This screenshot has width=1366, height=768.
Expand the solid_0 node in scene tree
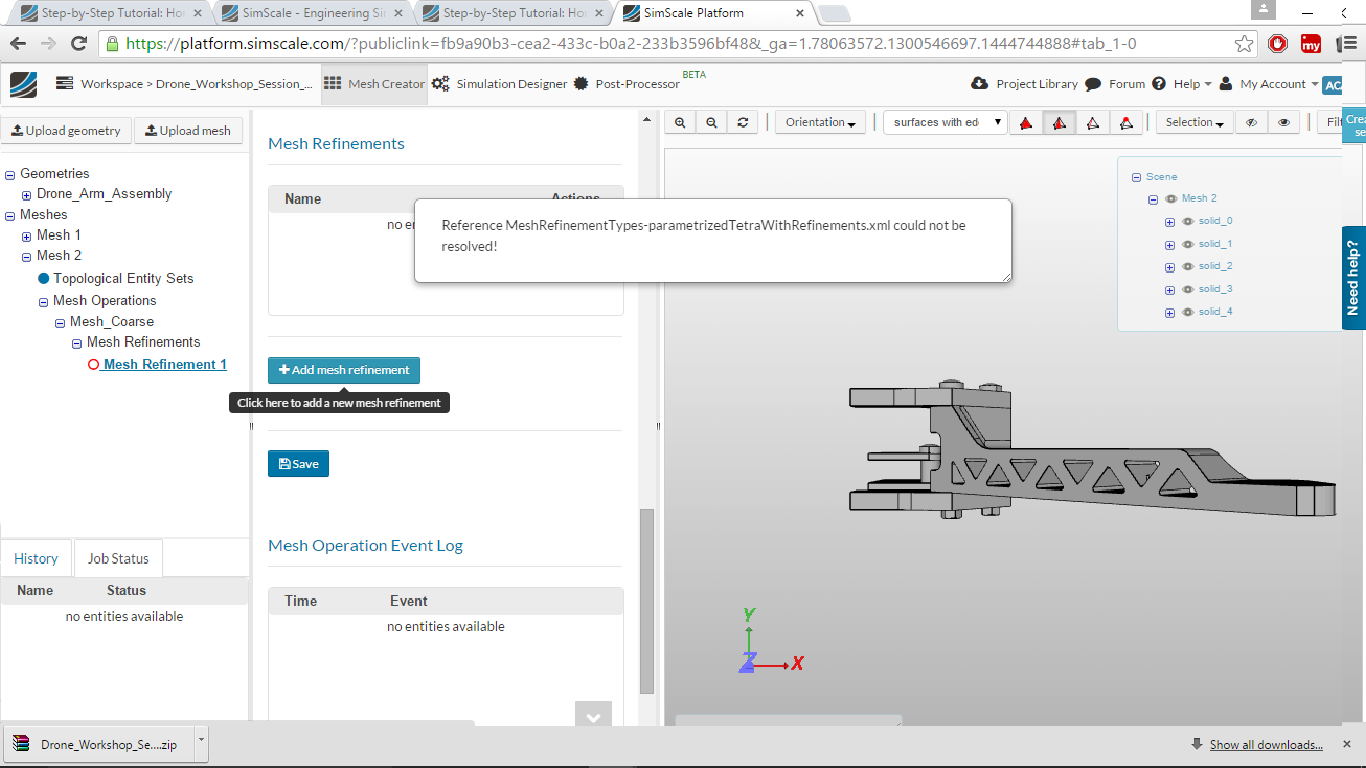[1170, 221]
